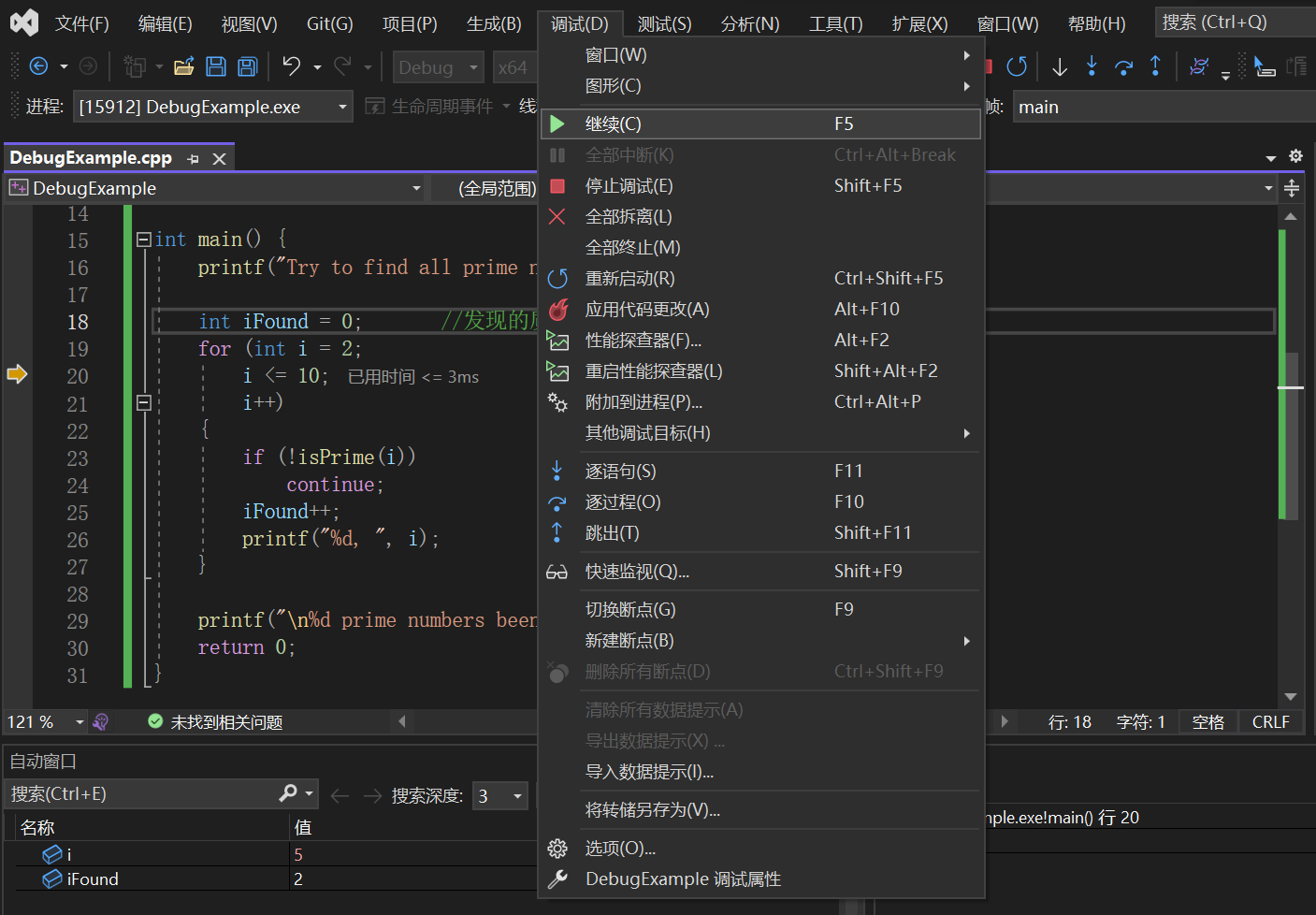Expand Other Debug Targets submenu

click(x=761, y=433)
